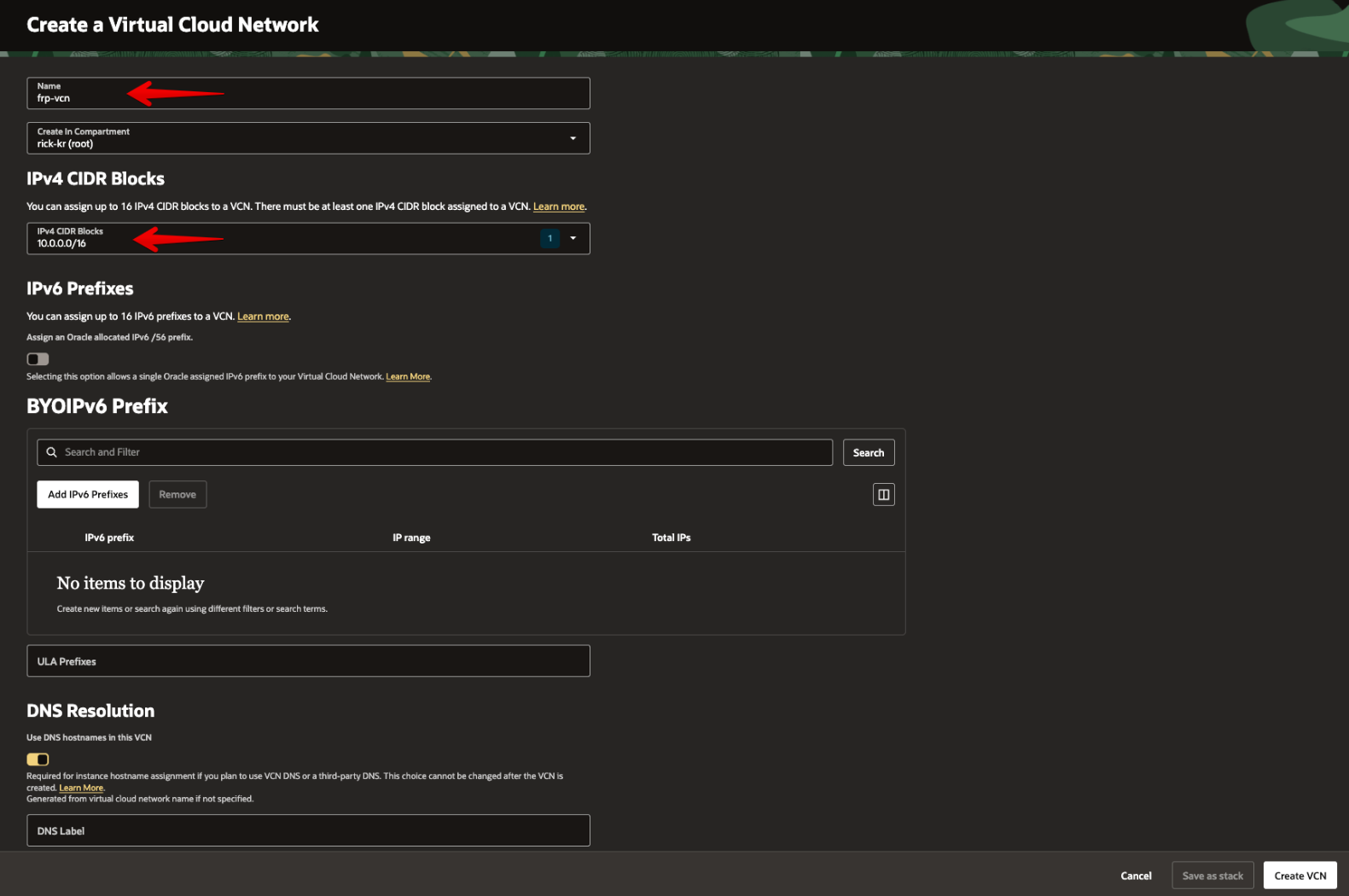Click the Name input field containing frp-vcn
The width and height of the screenshot is (1349, 896).
(x=308, y=93)
